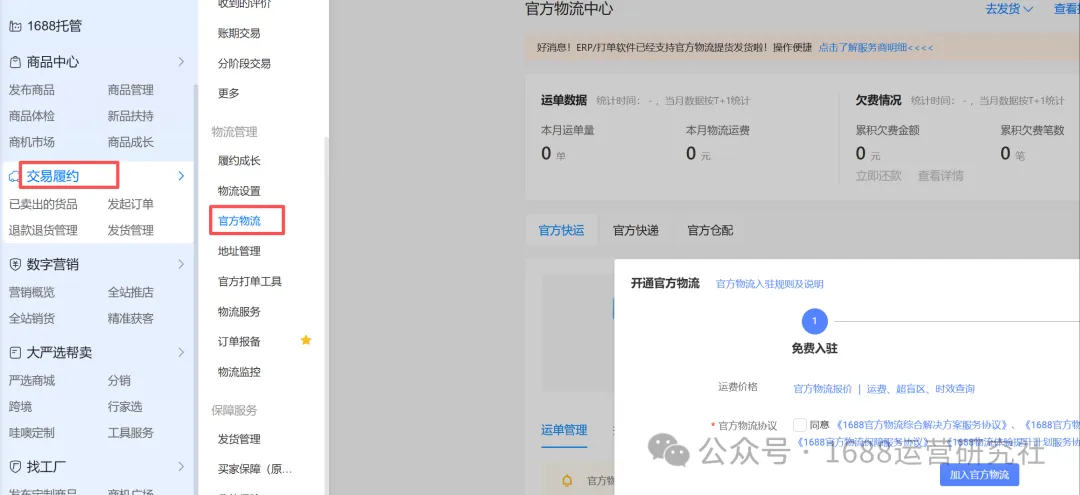Open 营销概览 in sidebar
Image resolution: width=1080 pixels, height=495 pixels.
pos(32,293)
